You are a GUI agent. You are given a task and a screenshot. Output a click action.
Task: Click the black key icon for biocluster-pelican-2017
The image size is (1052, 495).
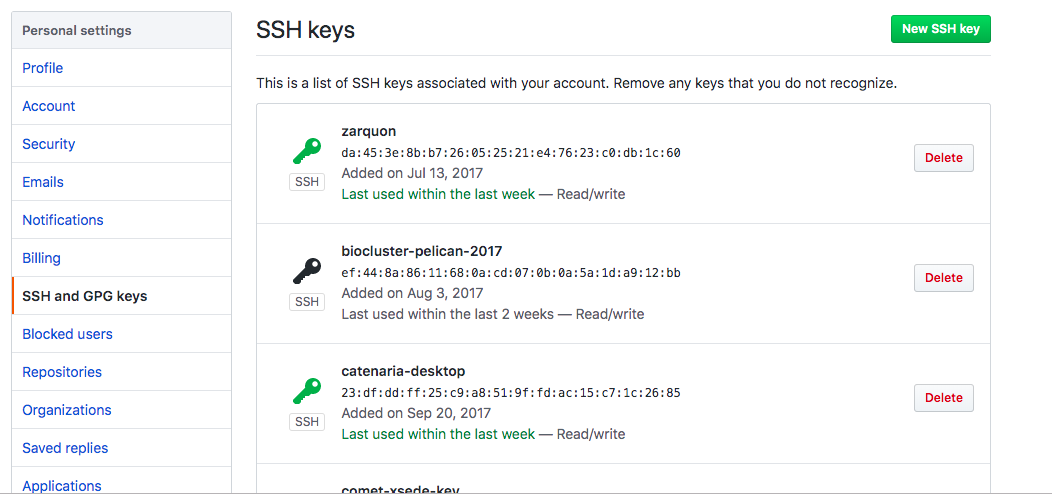pos(306,271)
